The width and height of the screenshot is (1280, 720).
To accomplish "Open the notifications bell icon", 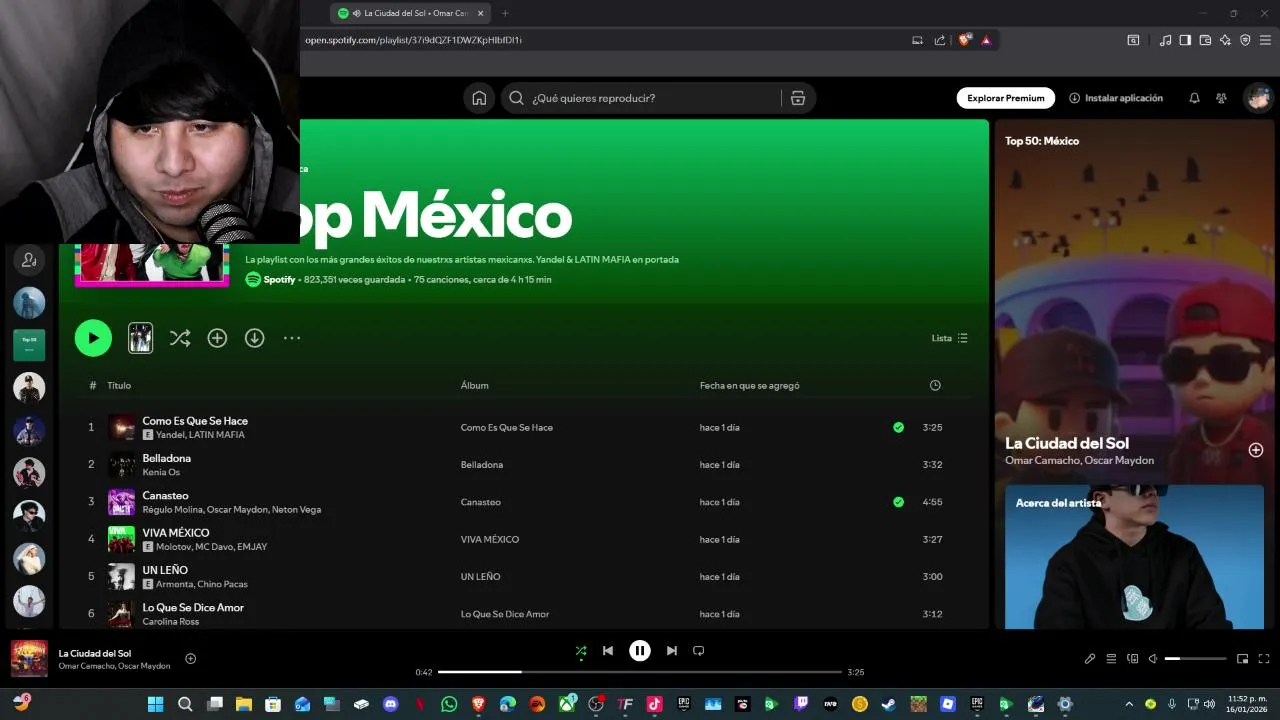I will (x=1194, y=98).
